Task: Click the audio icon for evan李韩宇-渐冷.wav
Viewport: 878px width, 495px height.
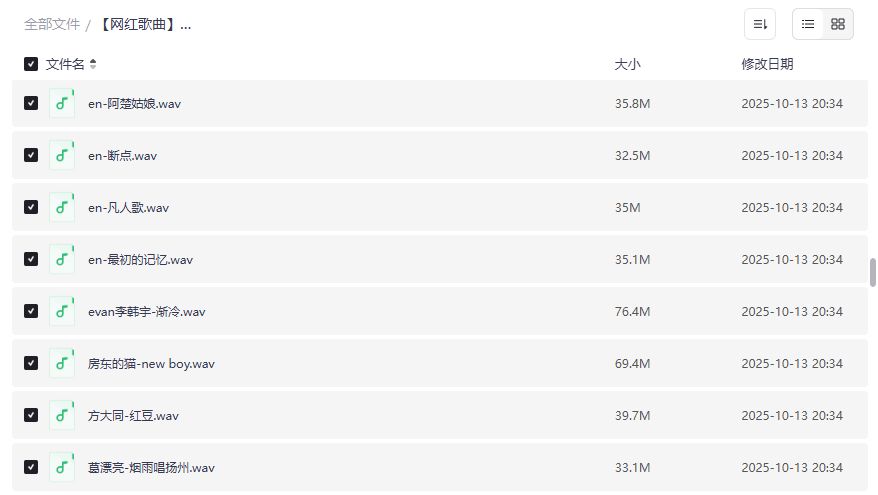Action: pos(62,311)
